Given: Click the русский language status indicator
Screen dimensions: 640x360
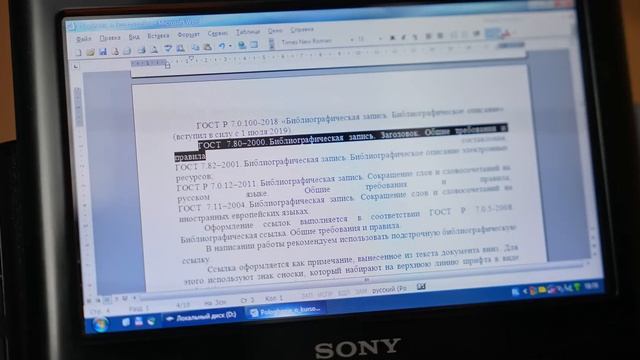Looking at the screenshot, I should coord(389,289).
